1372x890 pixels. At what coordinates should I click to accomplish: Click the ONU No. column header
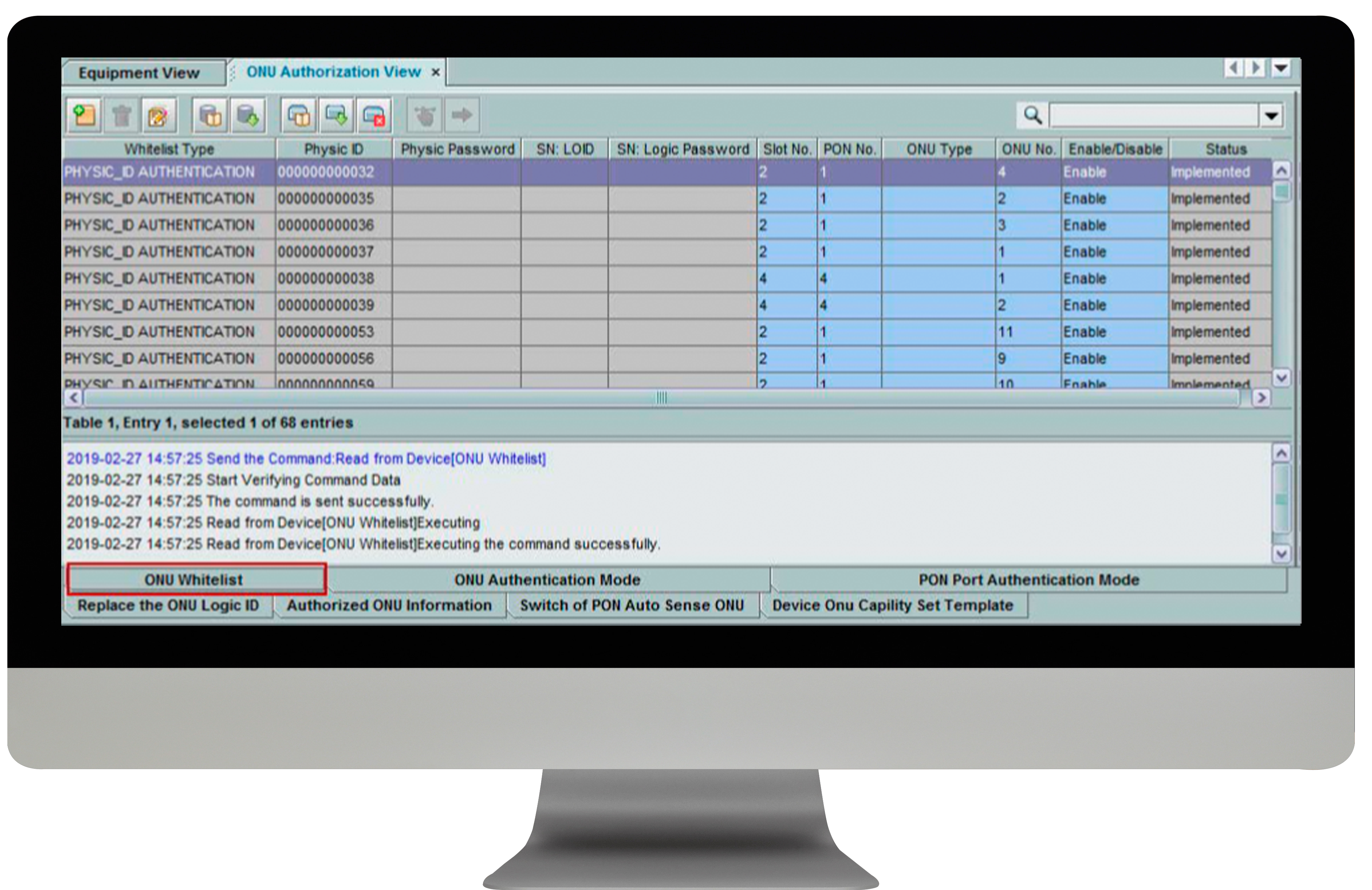click(1029, 149)
